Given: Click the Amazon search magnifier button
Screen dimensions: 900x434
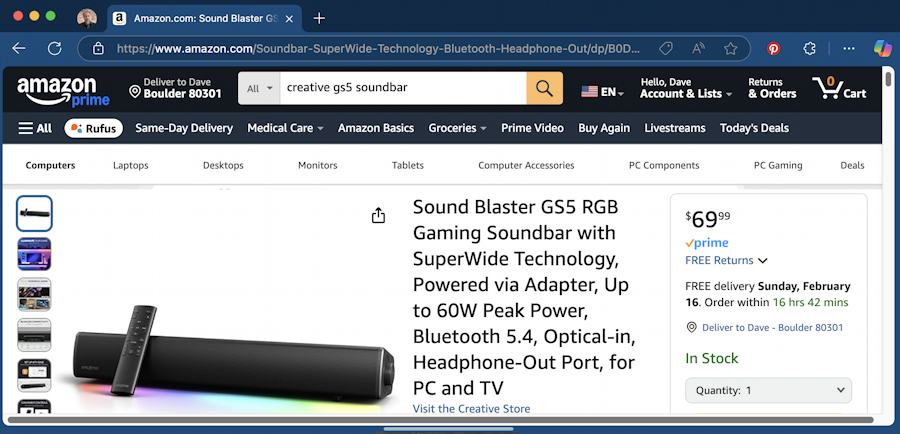Looking at the screenshot, I should tap(544, 88).
